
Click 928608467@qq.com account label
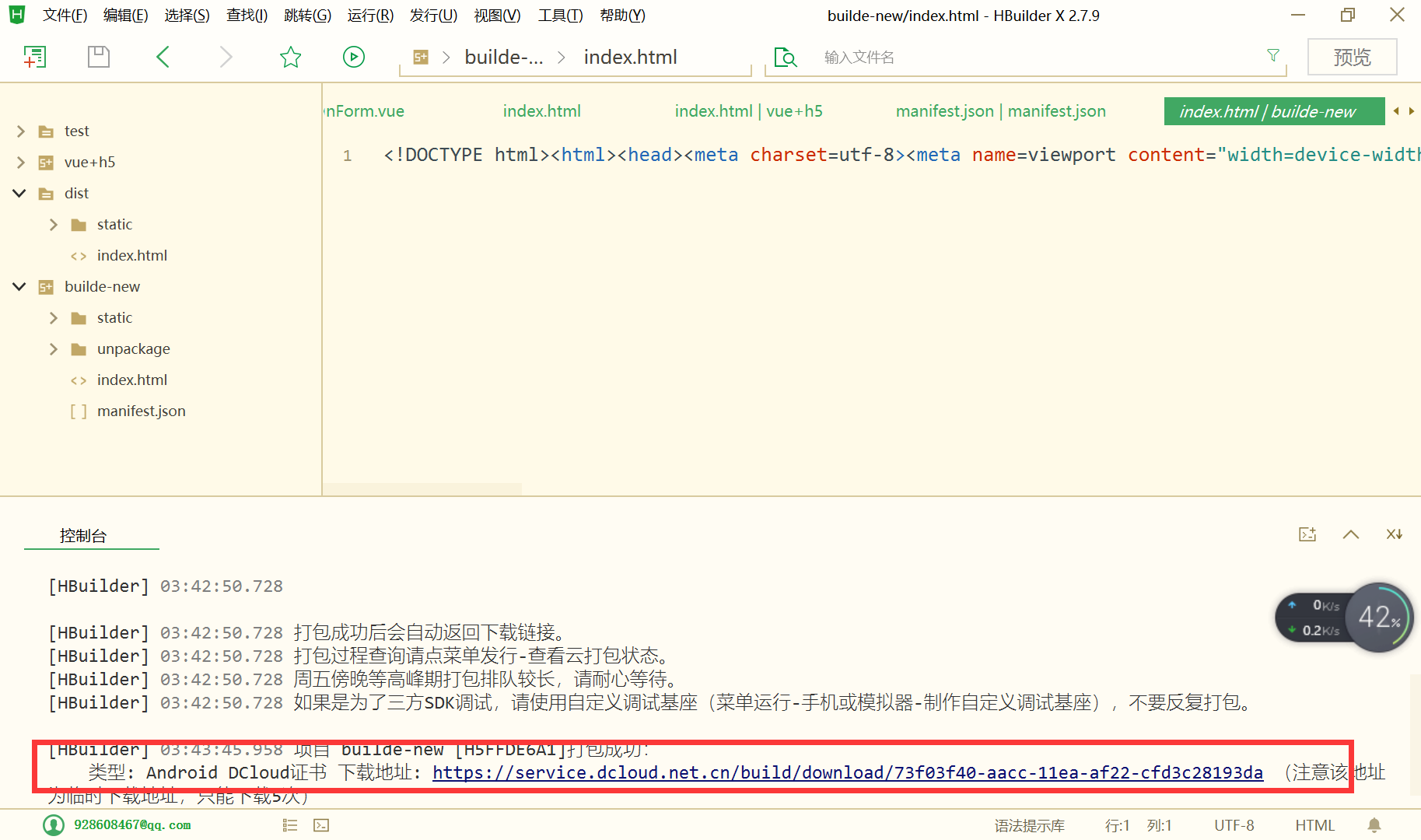(132, 825)
